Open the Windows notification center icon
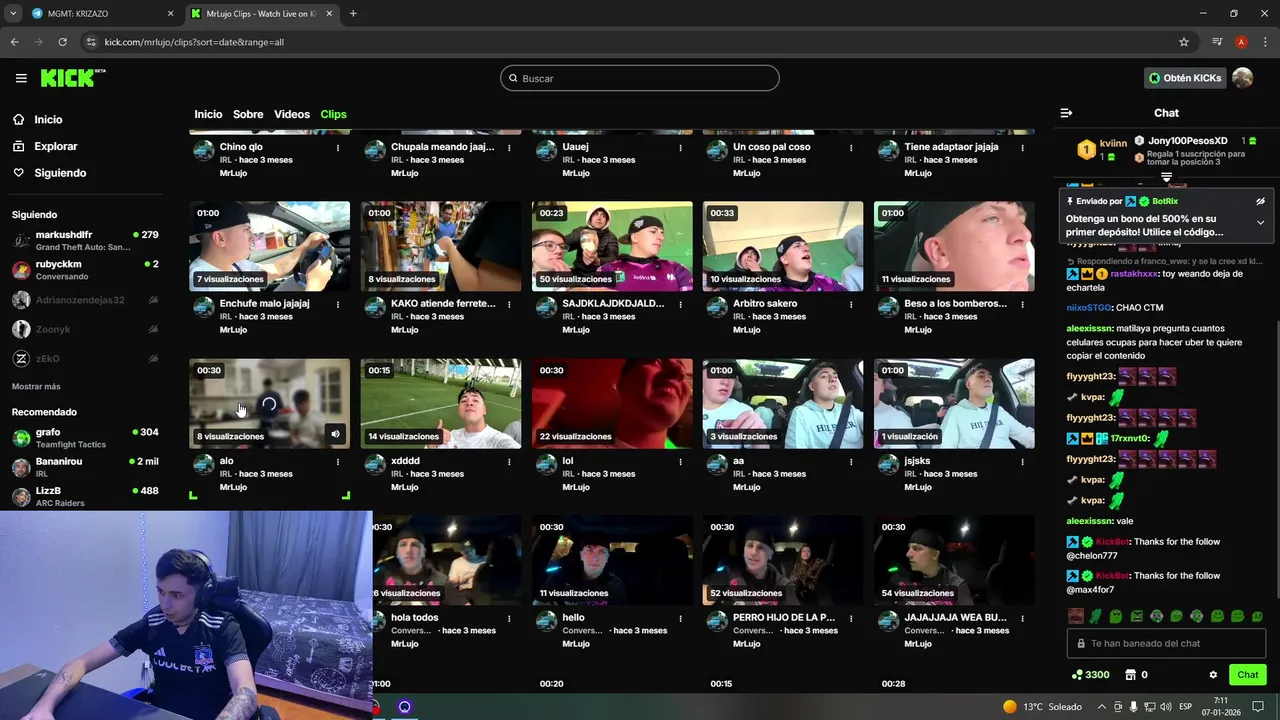The width and height of the screenshot is (1280, 720). pos(1258,707)
